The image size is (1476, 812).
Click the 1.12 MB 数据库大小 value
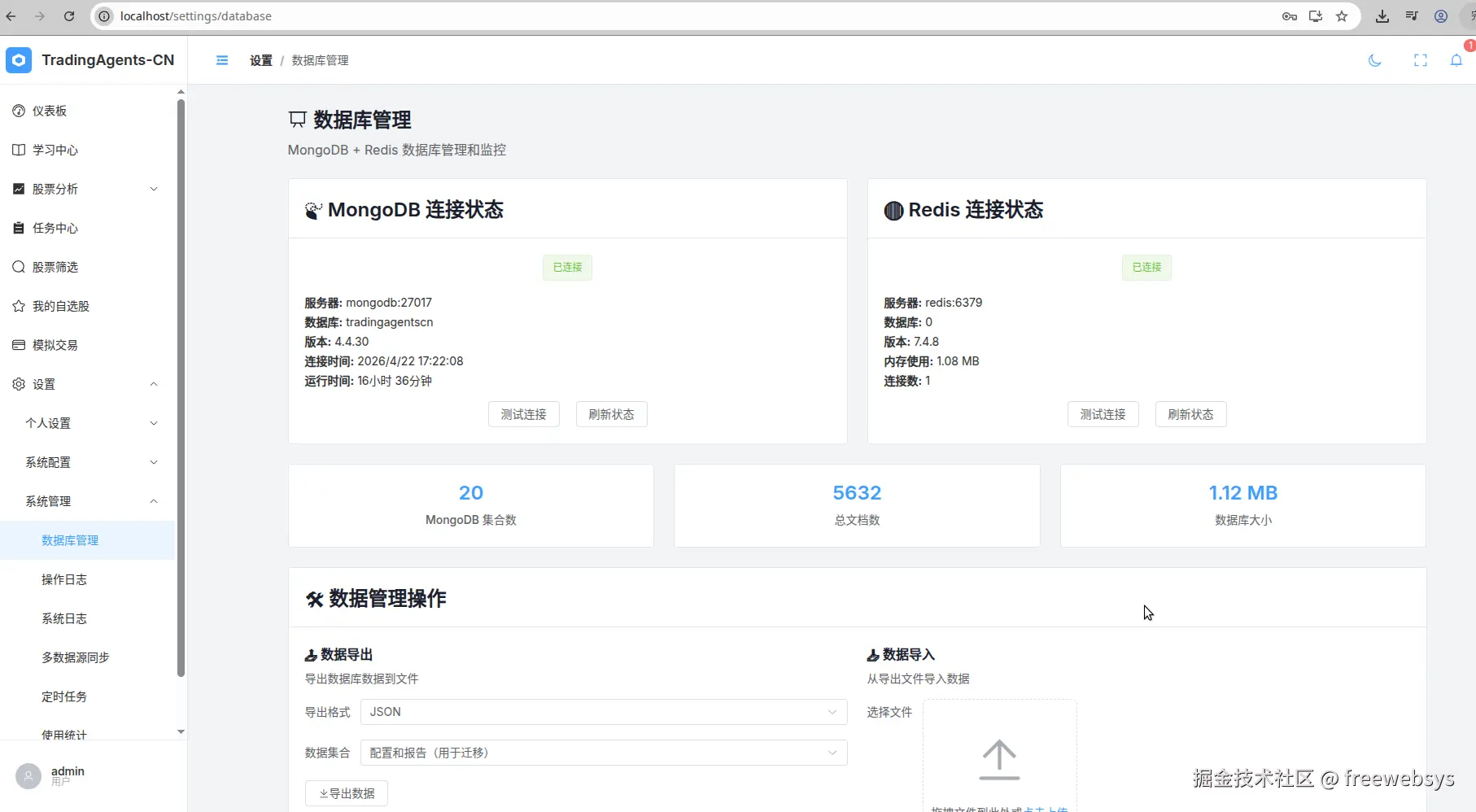click(x=1243, y=493)
